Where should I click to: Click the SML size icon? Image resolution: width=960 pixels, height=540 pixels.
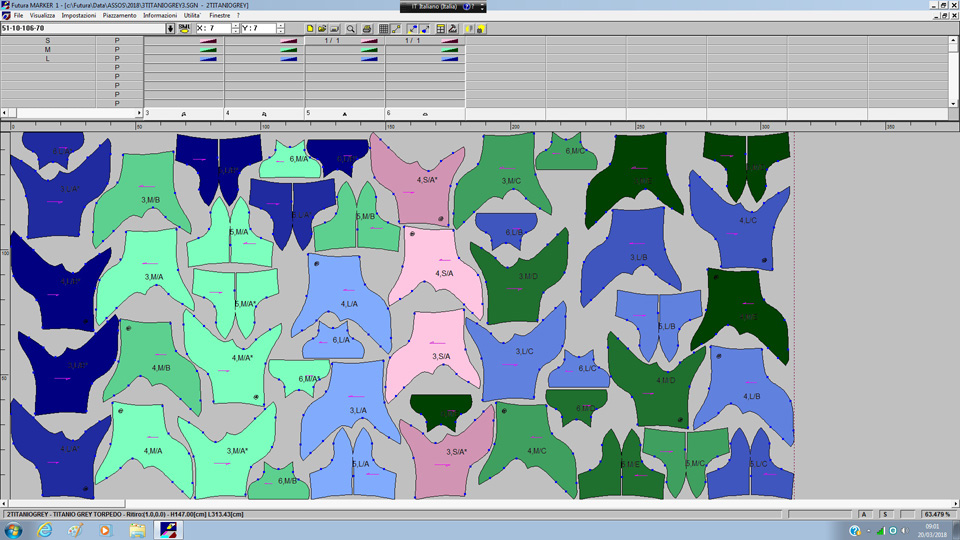pyautogui.click(x=184, y=28)
